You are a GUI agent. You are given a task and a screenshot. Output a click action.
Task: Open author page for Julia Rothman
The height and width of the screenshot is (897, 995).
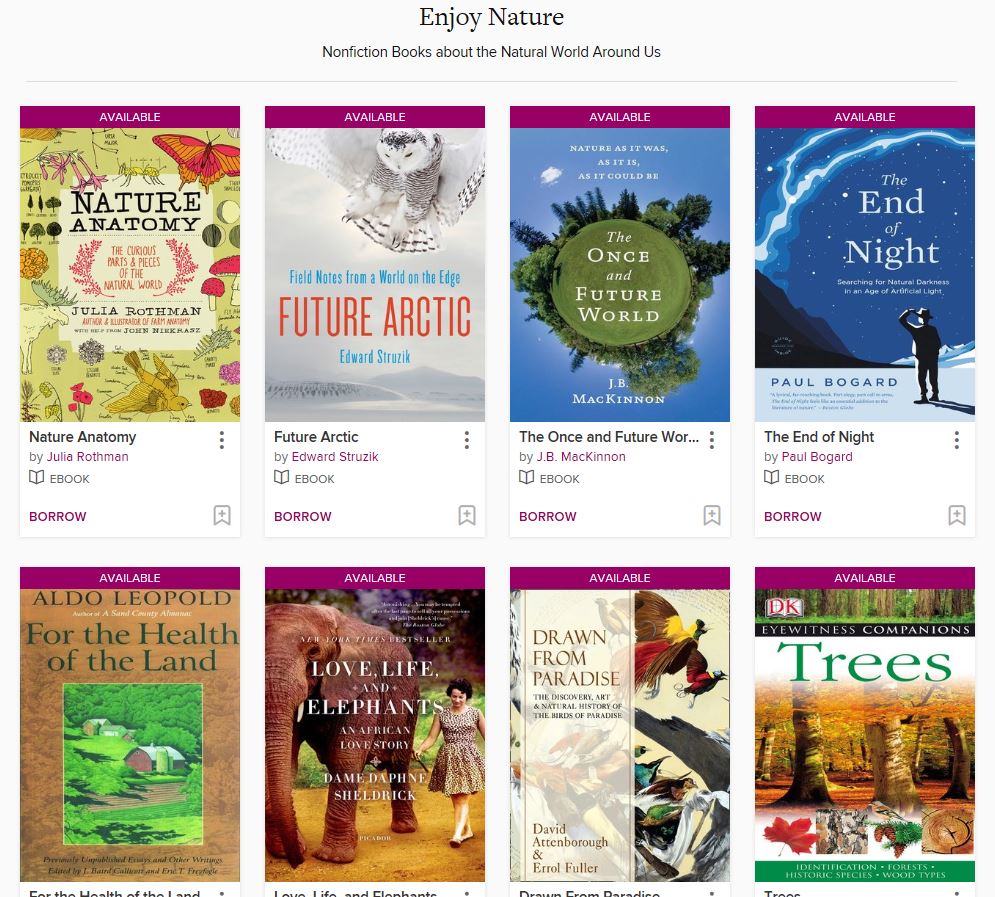[x=88, y=457]
